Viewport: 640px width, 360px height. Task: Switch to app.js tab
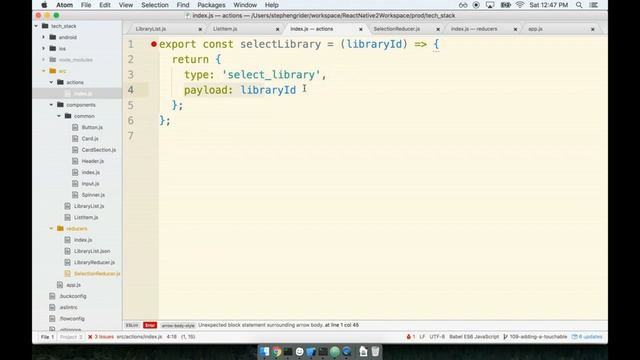tap(535, 29)
